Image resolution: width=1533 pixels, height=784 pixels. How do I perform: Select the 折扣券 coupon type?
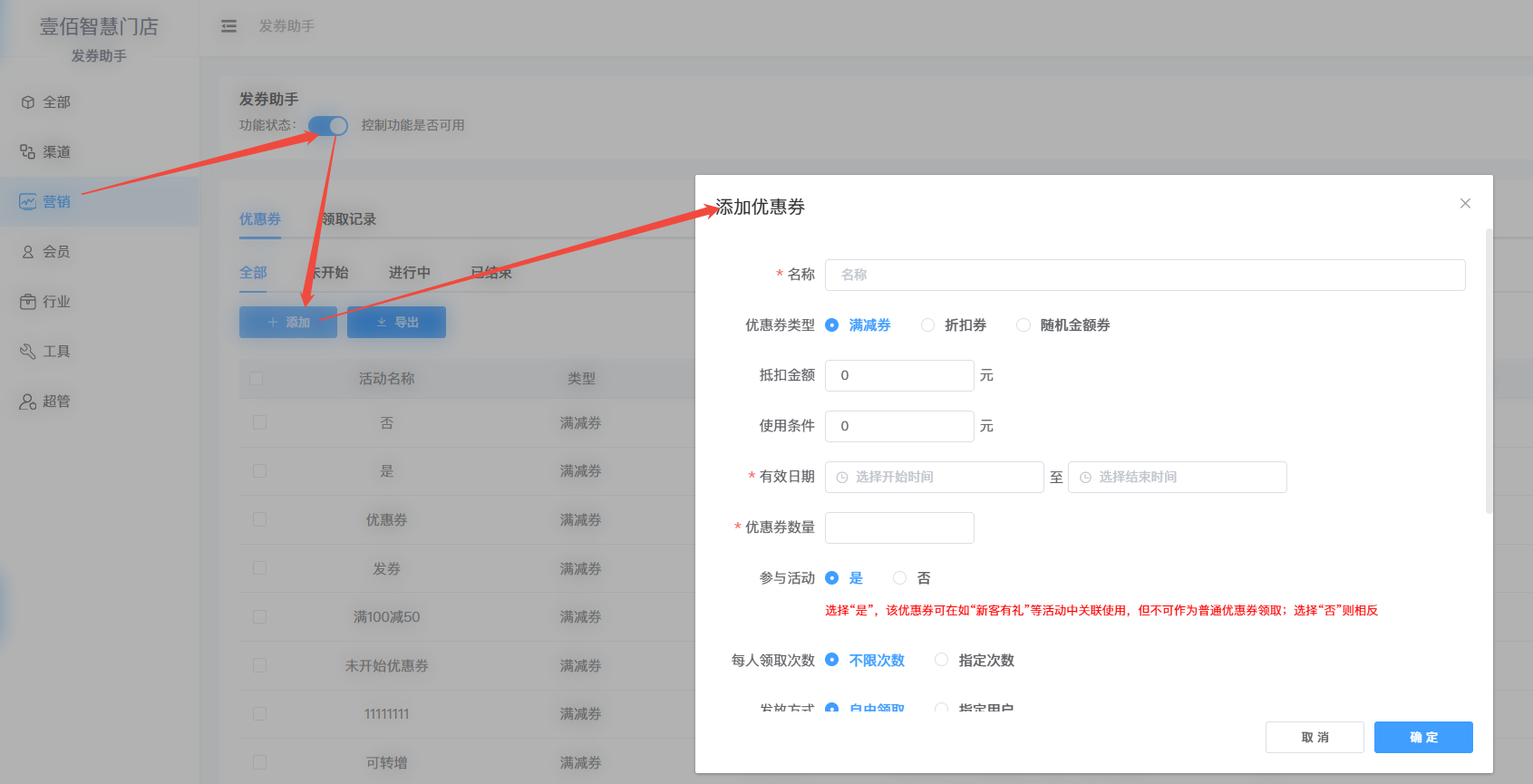(928, 325)
